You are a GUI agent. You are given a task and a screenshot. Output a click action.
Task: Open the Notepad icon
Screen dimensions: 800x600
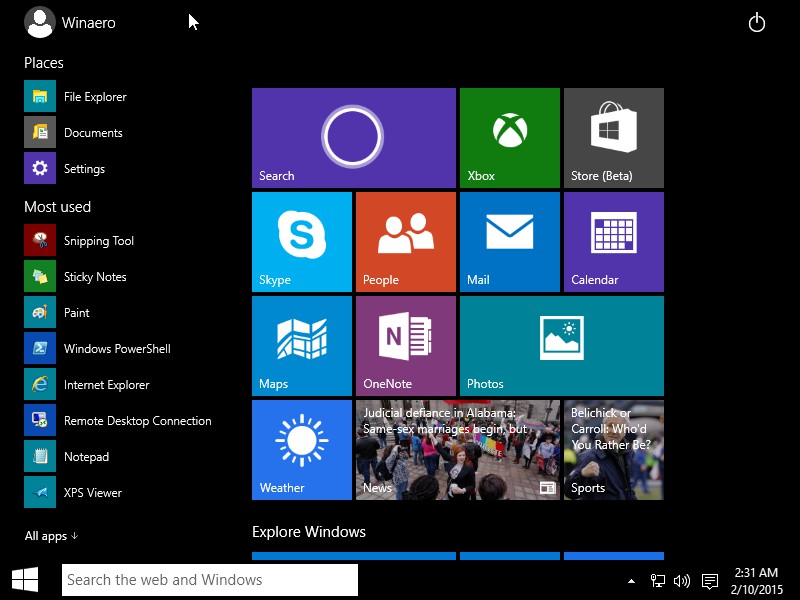[x=40, y=456]
